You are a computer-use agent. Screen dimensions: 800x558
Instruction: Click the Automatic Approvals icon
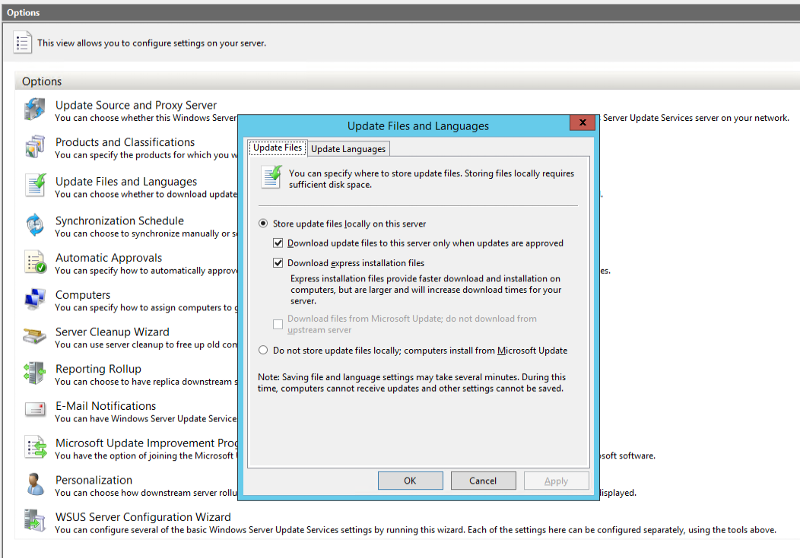point(35,262)
